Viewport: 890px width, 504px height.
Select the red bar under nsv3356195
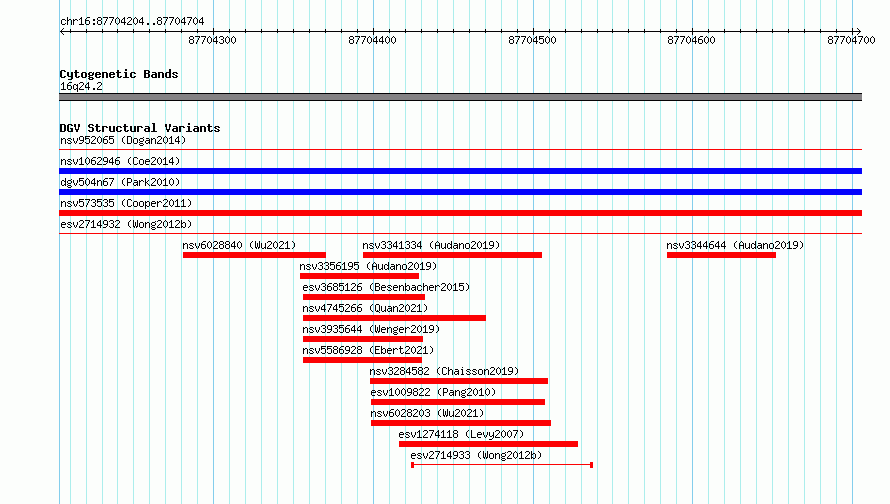coord(359,276)
